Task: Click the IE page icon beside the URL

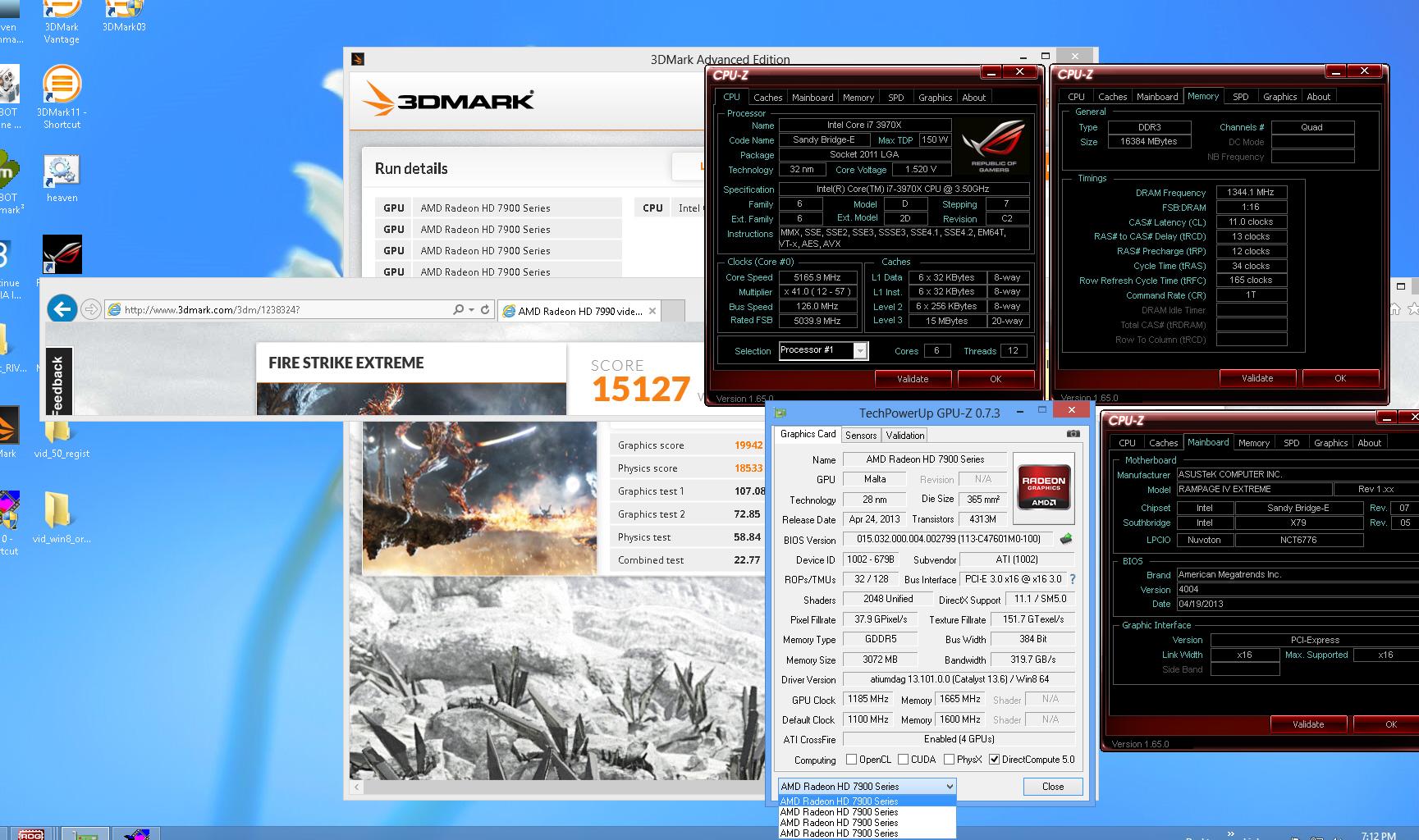Action: click(115, 309)
